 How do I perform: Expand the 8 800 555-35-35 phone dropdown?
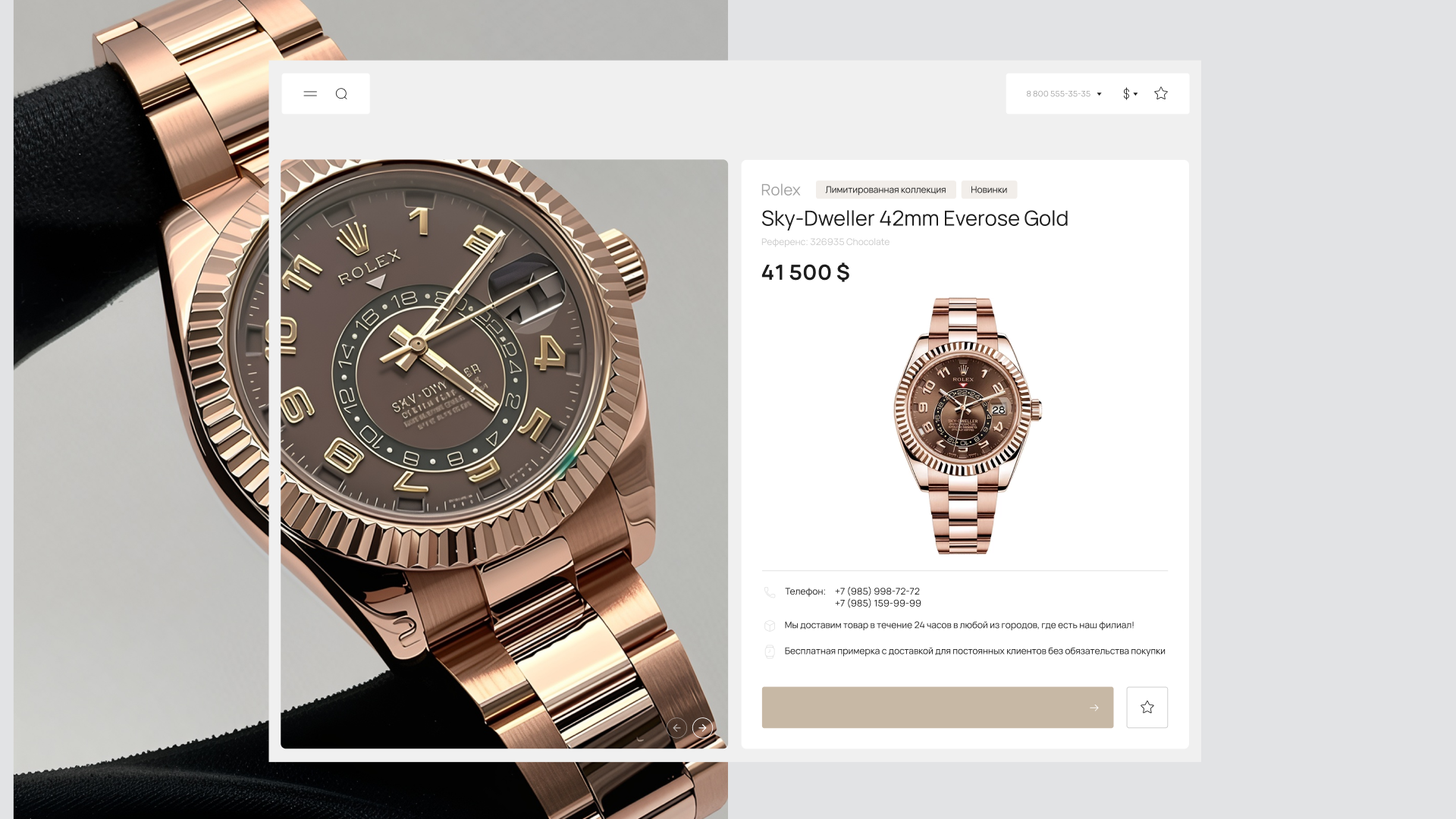1063,94
